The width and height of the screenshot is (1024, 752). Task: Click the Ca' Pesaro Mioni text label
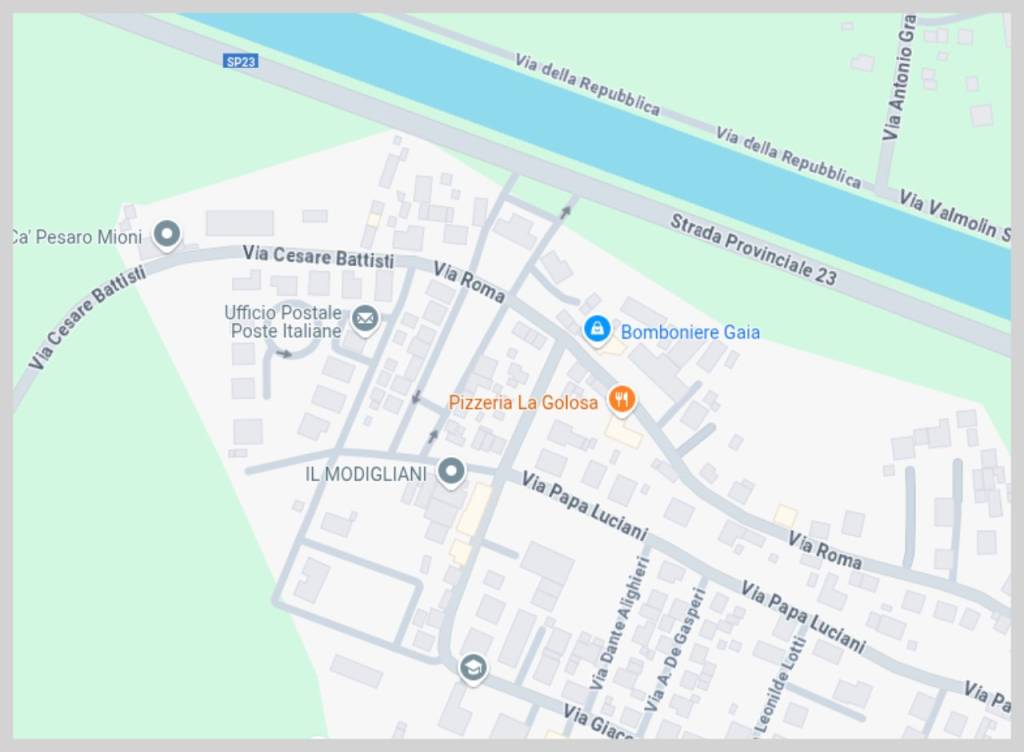[77, 236]
